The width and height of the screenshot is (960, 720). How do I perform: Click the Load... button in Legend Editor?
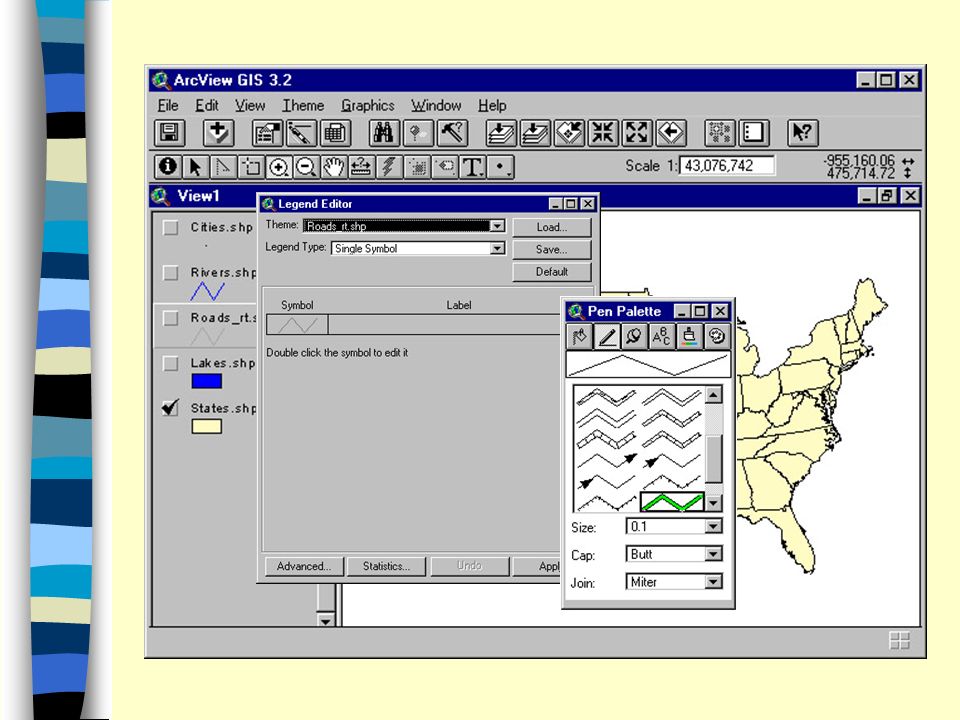point(552,227)
